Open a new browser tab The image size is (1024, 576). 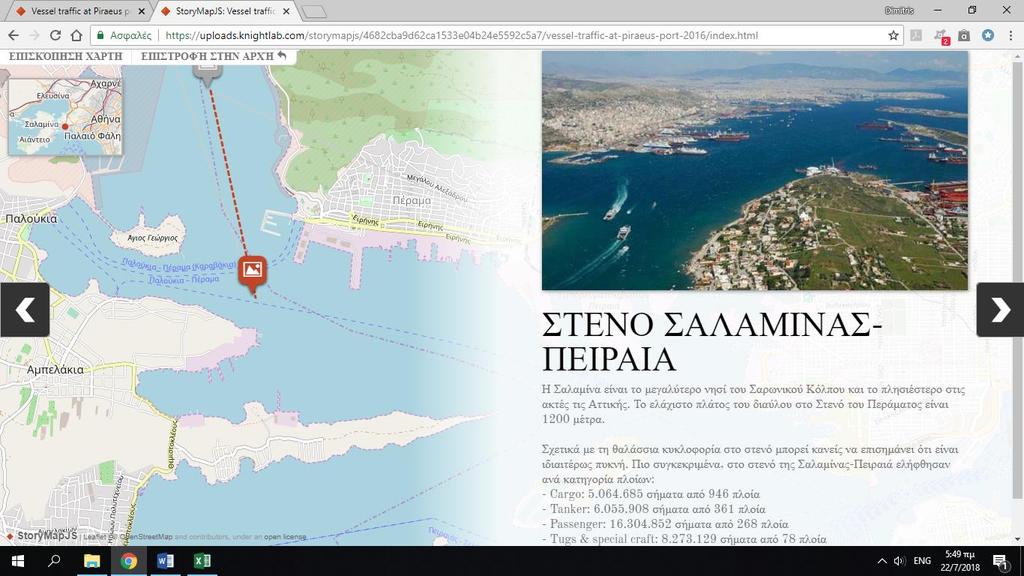[315, 12]
